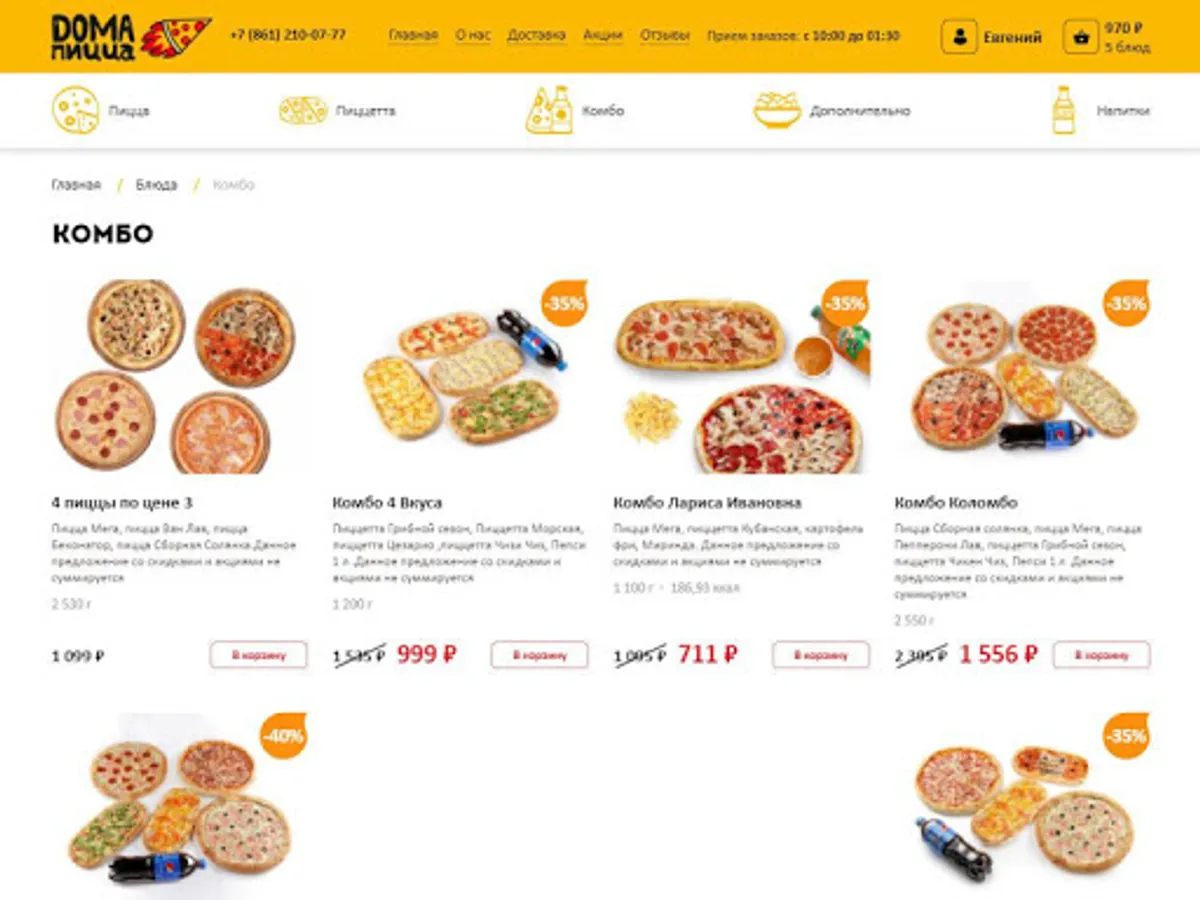Visit the Акции navigation link

[603, 35]
